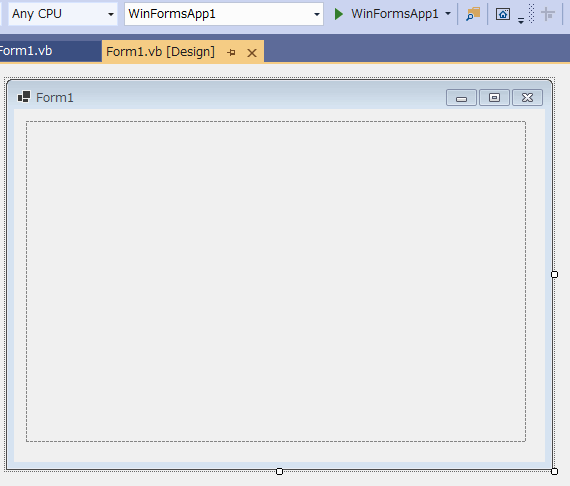Viewport: 570px width, 486px height.
Task: Click the WinFormsApp1 start button label
Action: tap(394, 14)
